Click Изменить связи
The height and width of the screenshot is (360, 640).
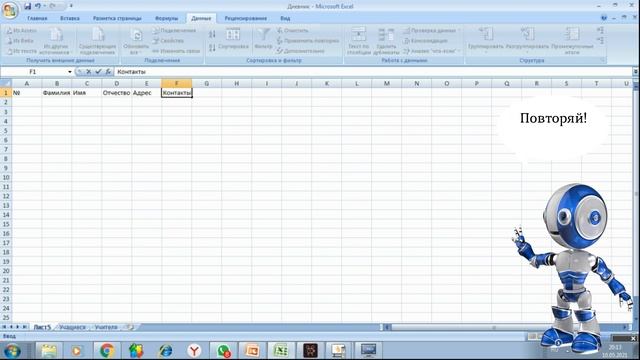point(176,51)
